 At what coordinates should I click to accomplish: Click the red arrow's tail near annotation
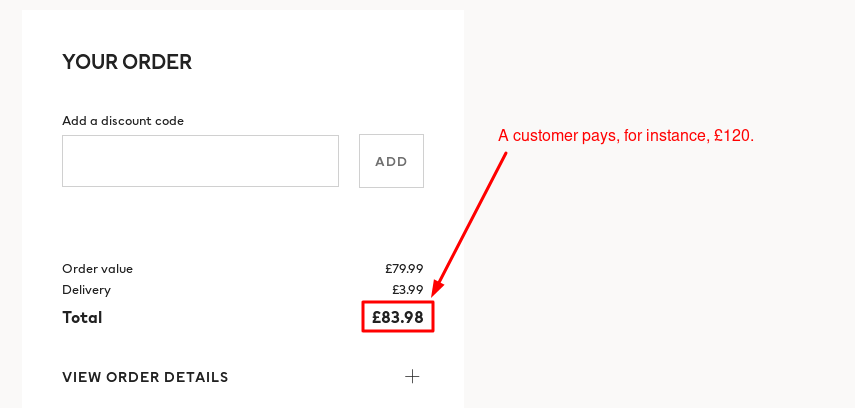tap(504, 156)
